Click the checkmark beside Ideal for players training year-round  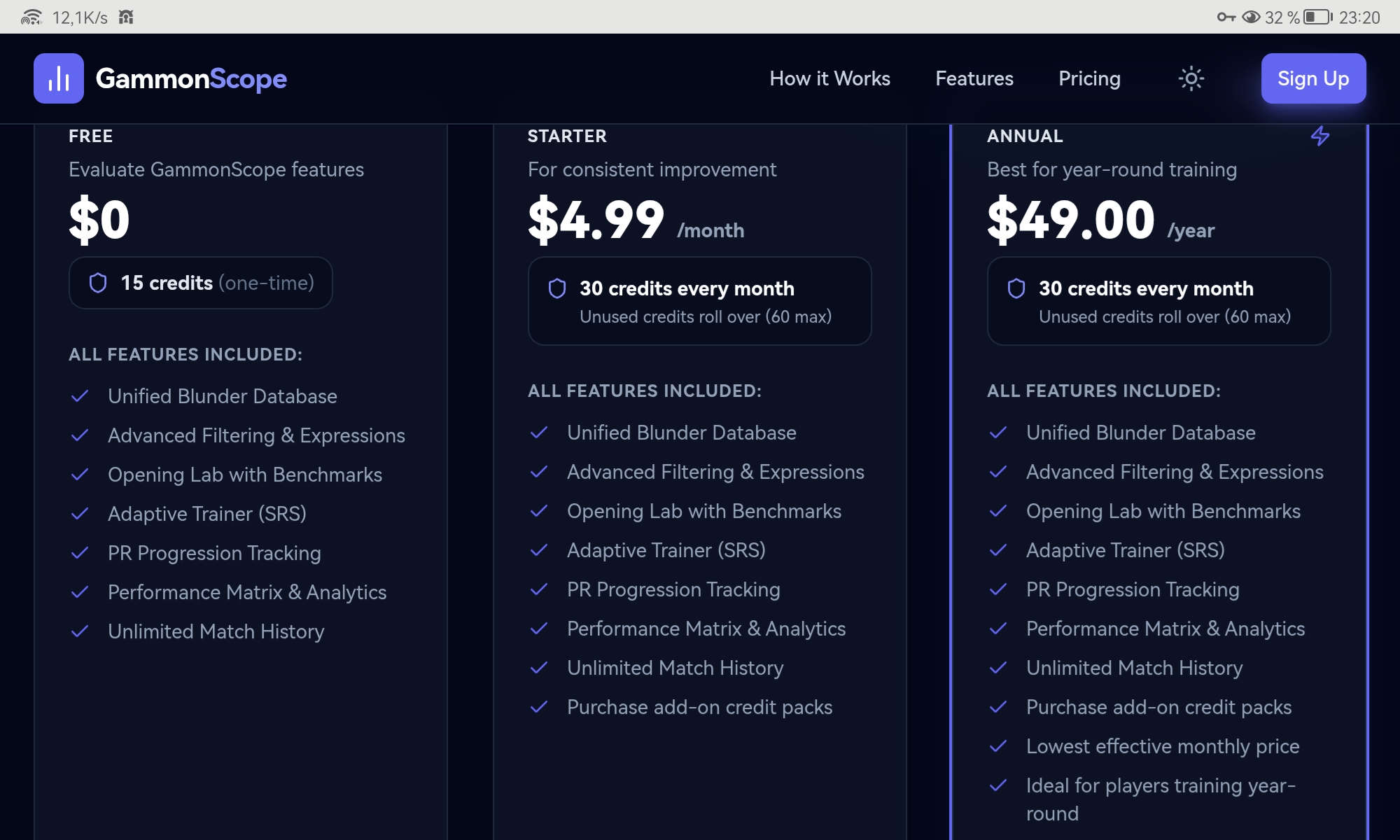(998, 785)
